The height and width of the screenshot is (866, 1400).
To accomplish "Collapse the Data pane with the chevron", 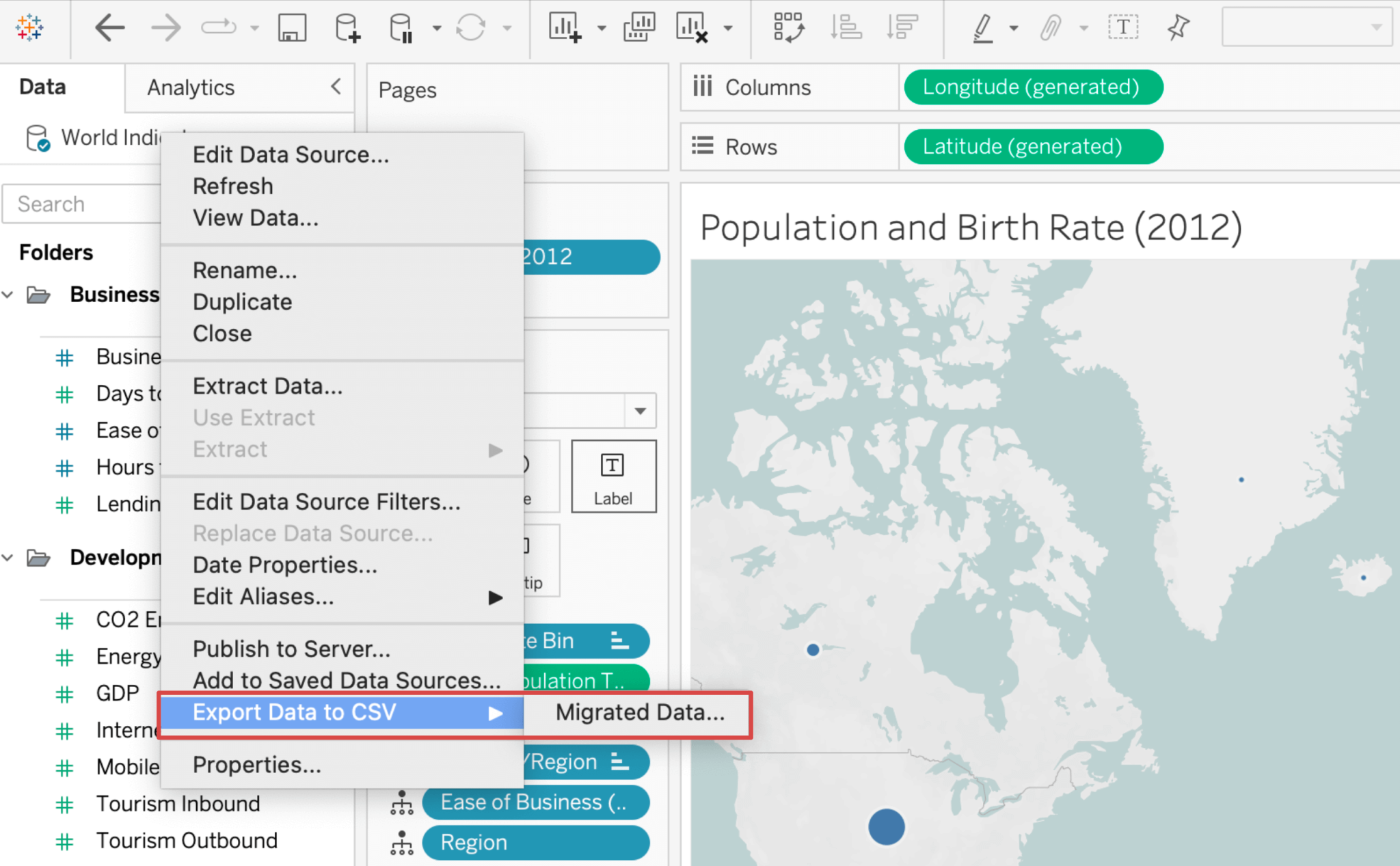I will coord(335,87).
